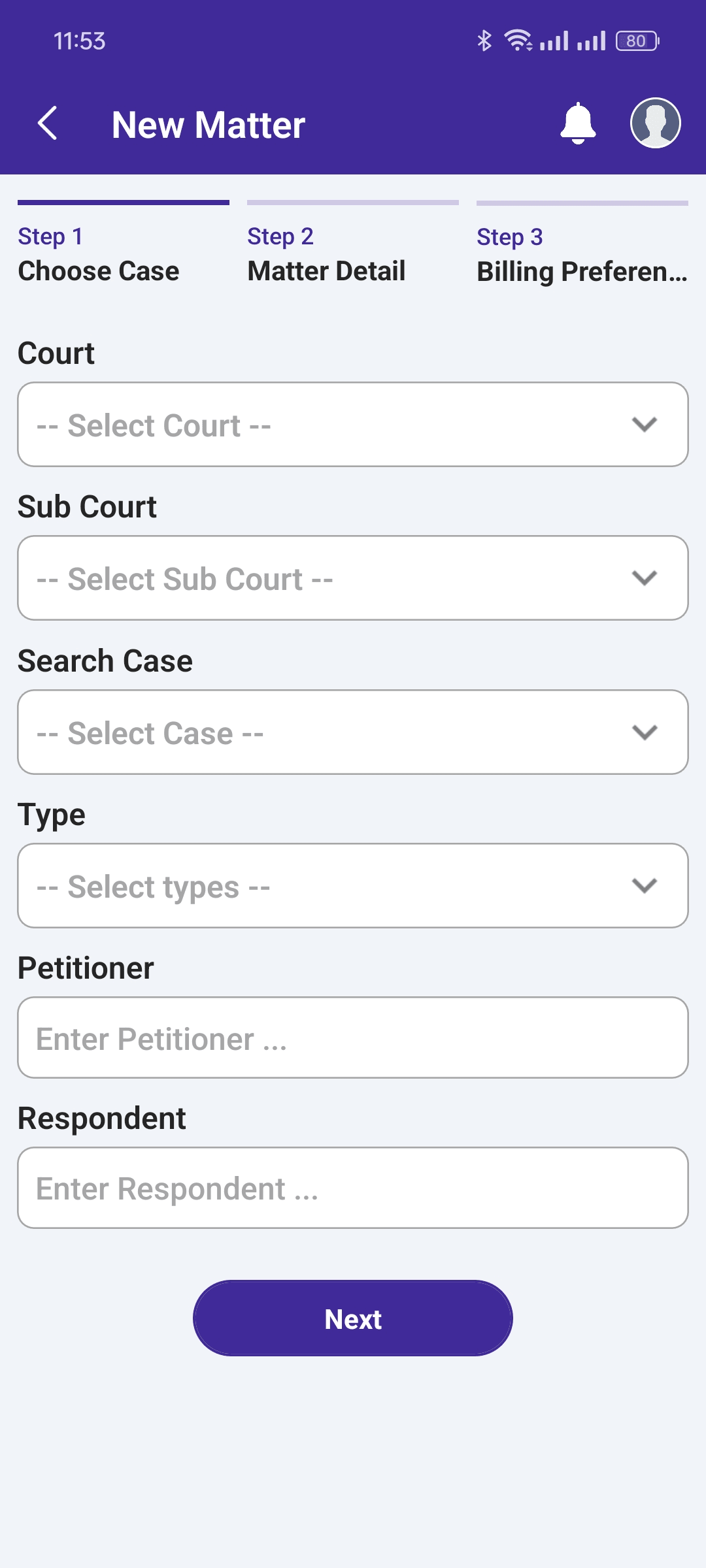Tap the Step 1 progress bar
The height and width of the screenshot is (1568, 706).
(x=124, y=203)
